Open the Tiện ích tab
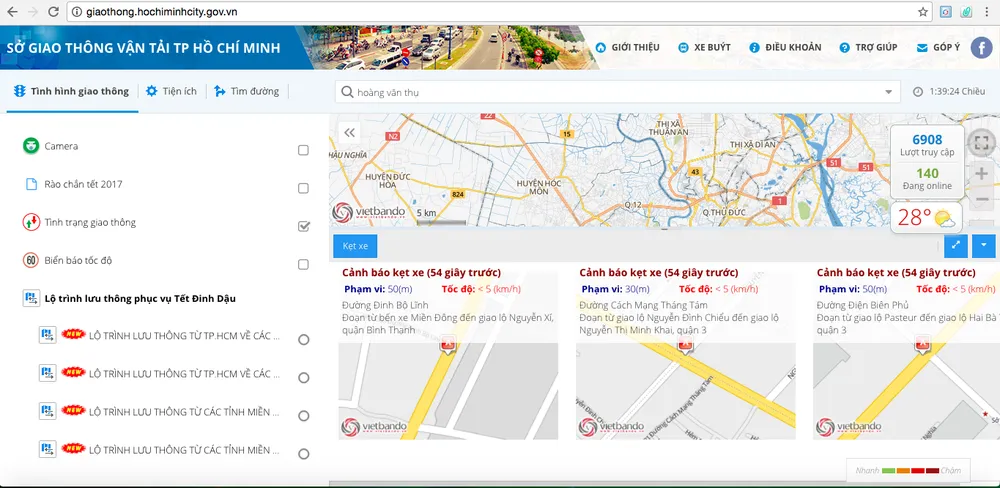1000x488 pixels. [171, 91]
